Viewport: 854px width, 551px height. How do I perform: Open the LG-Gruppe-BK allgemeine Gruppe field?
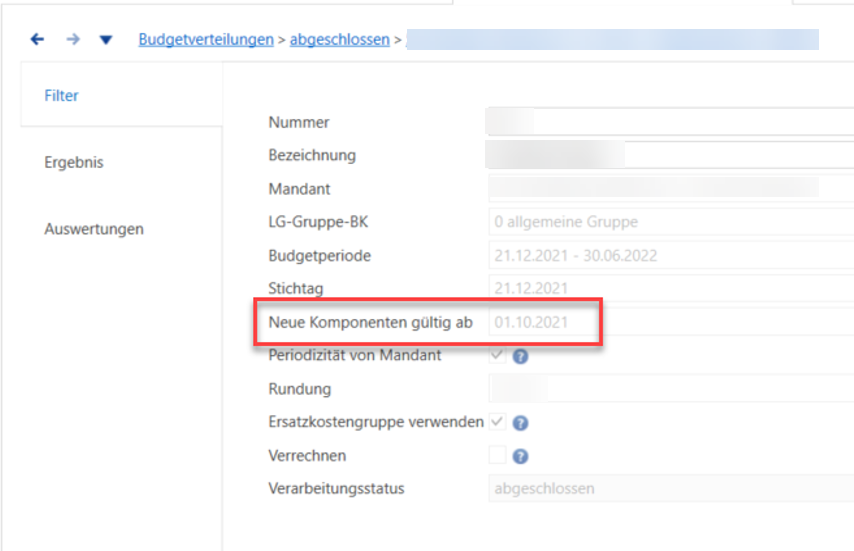tap(671, 222)
